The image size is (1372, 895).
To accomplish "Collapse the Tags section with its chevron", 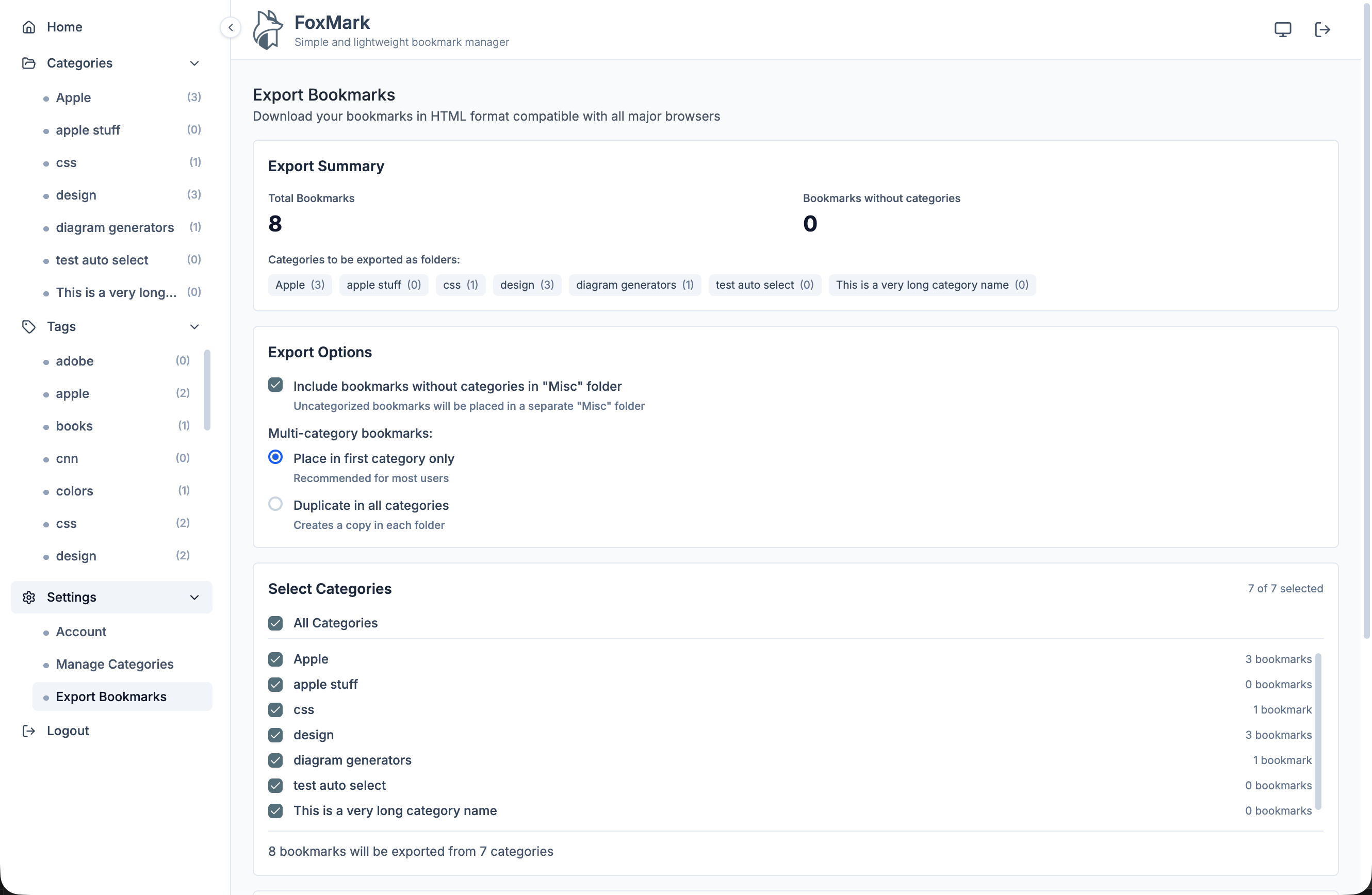I will (194, 326).
